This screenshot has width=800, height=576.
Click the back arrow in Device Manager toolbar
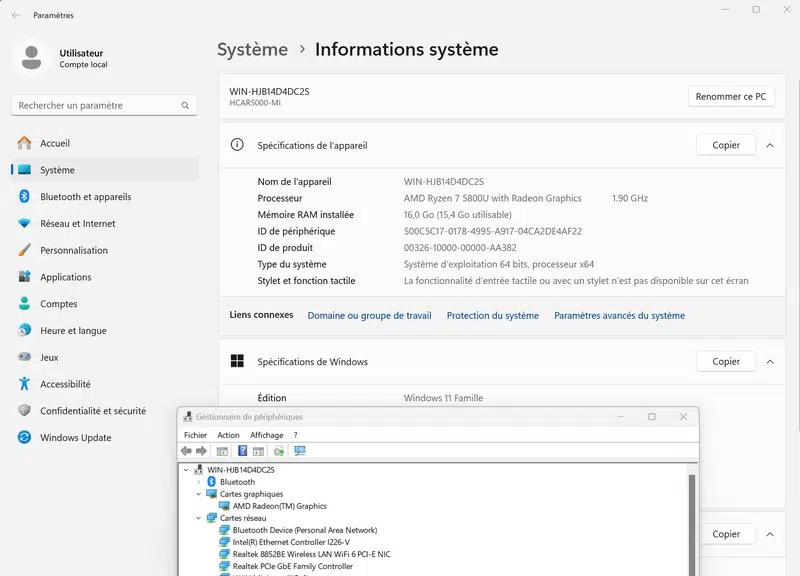[186, 451]
